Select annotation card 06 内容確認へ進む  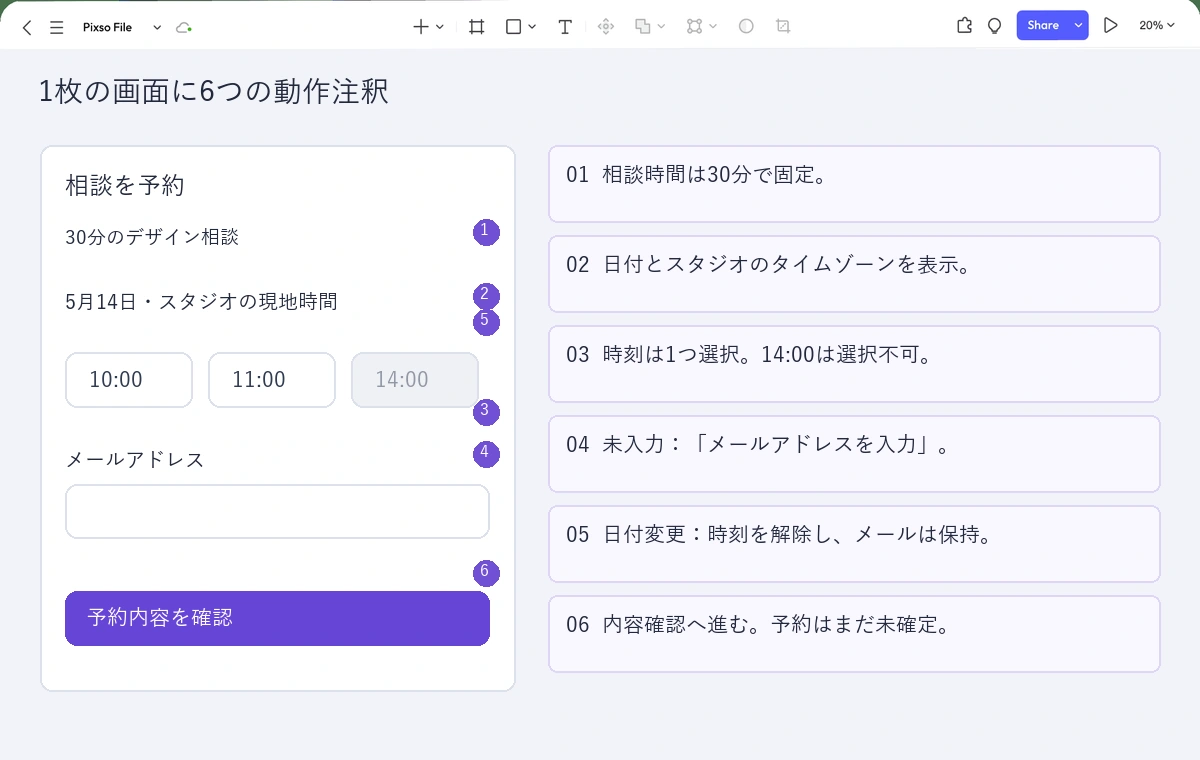point(854,634)
